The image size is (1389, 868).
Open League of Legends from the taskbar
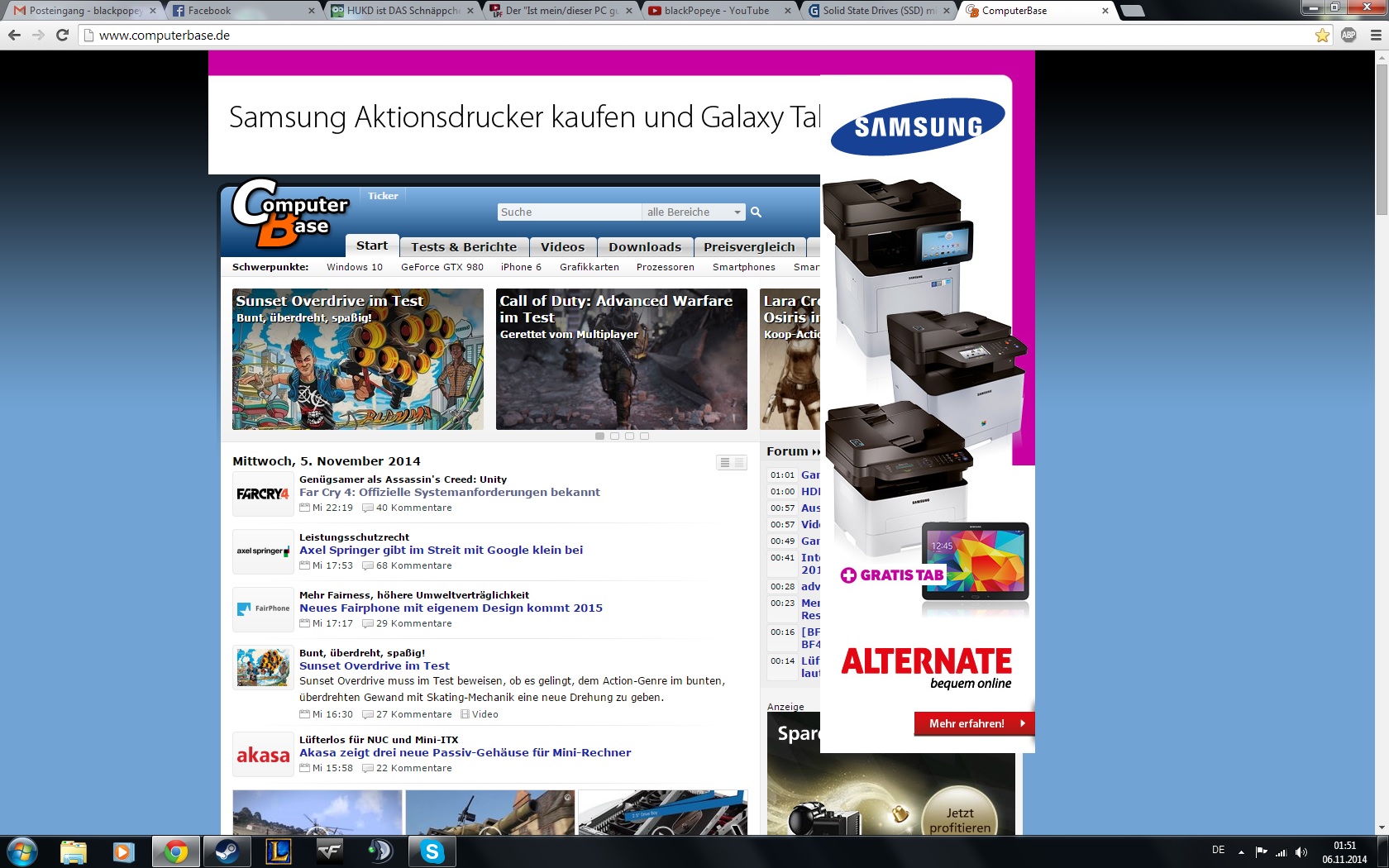tap(278, 851)
